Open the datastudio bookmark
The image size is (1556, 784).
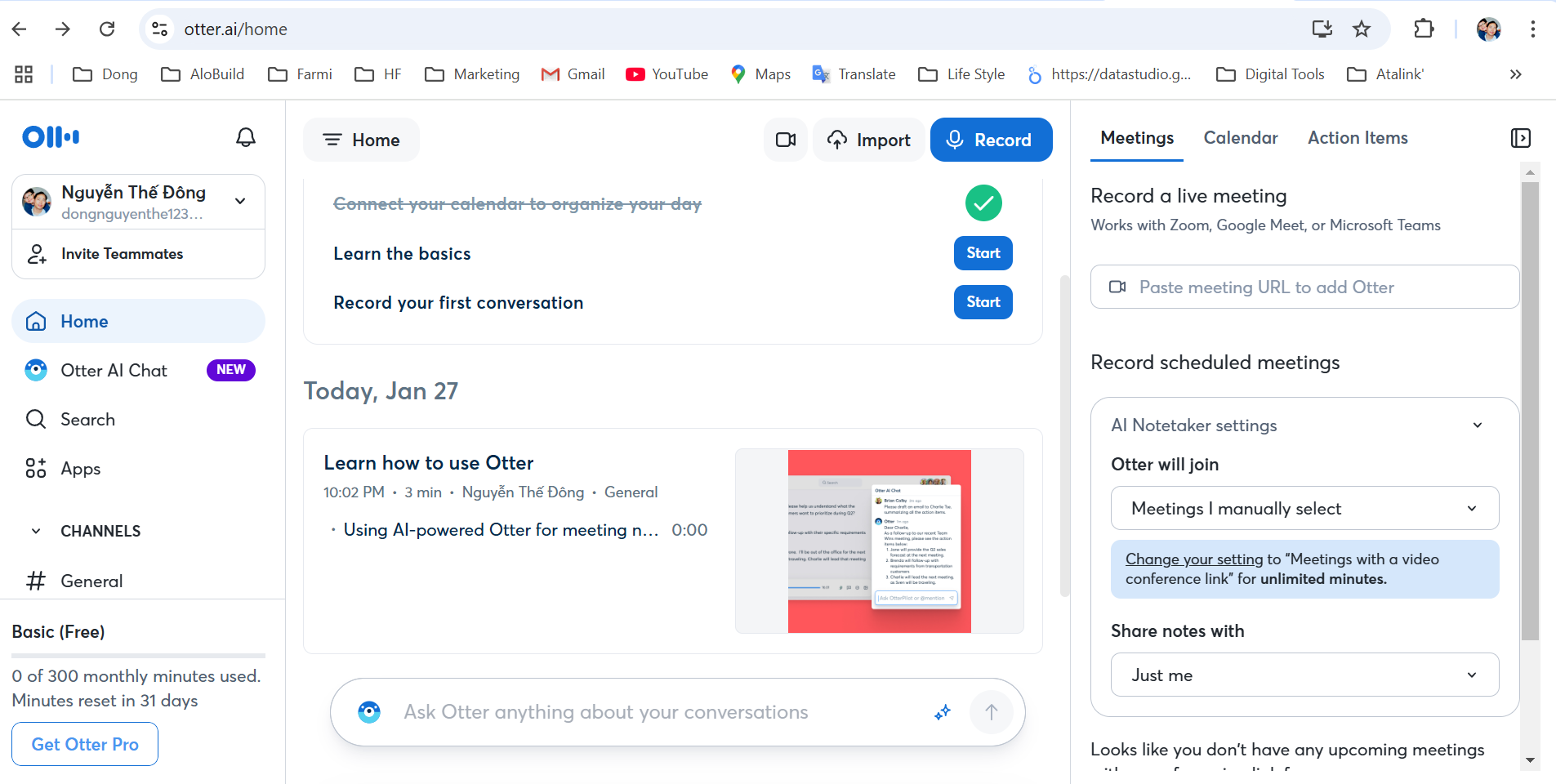coord(1108,74)
